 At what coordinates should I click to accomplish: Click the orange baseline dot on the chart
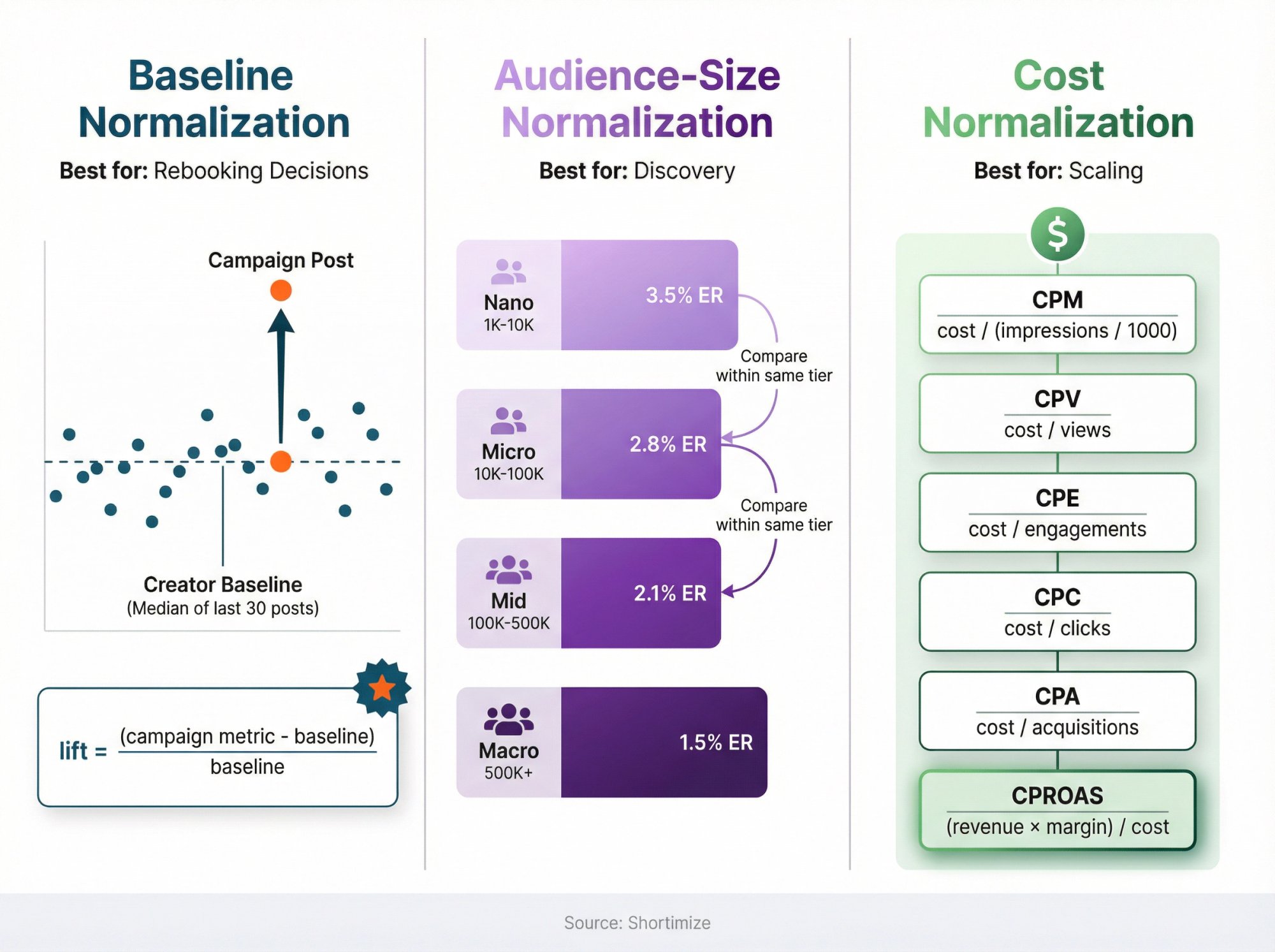click(279, 459)
